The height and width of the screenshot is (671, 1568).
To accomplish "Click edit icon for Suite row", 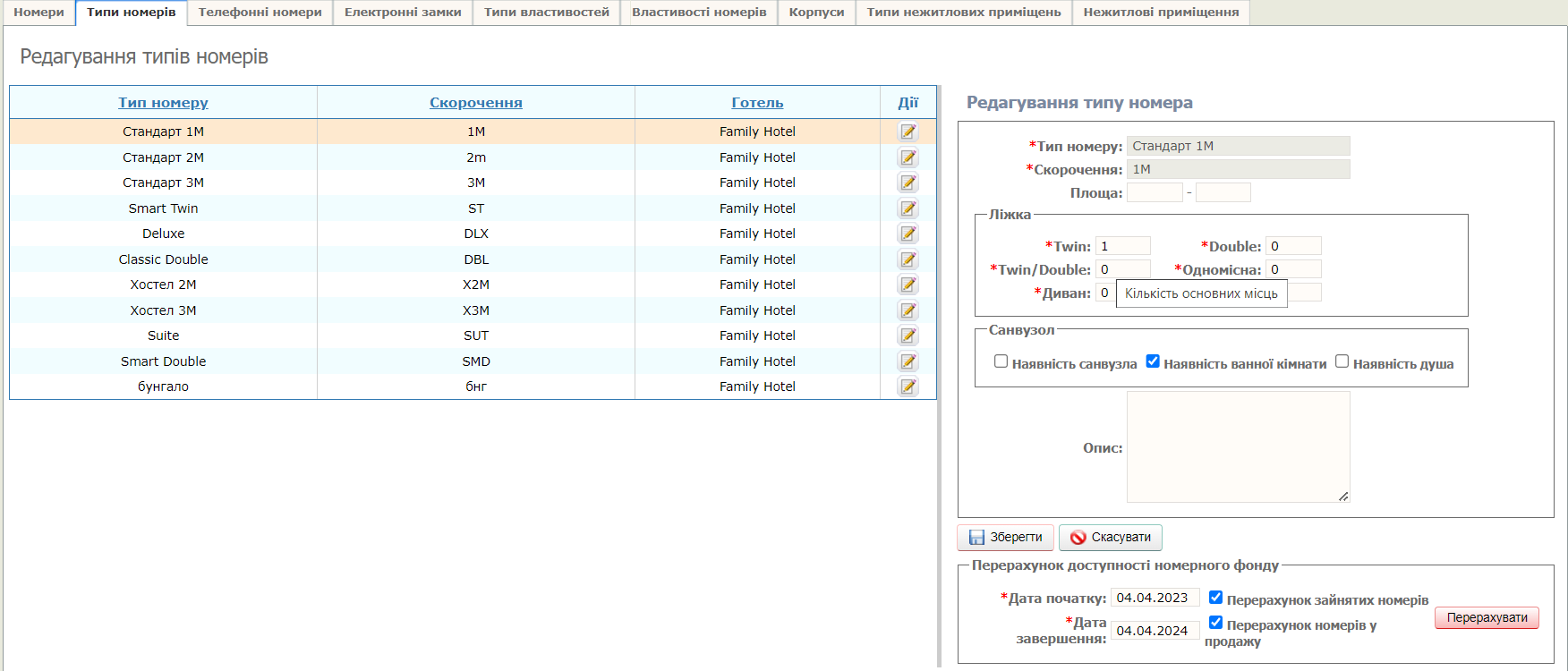I will (908, 335).
